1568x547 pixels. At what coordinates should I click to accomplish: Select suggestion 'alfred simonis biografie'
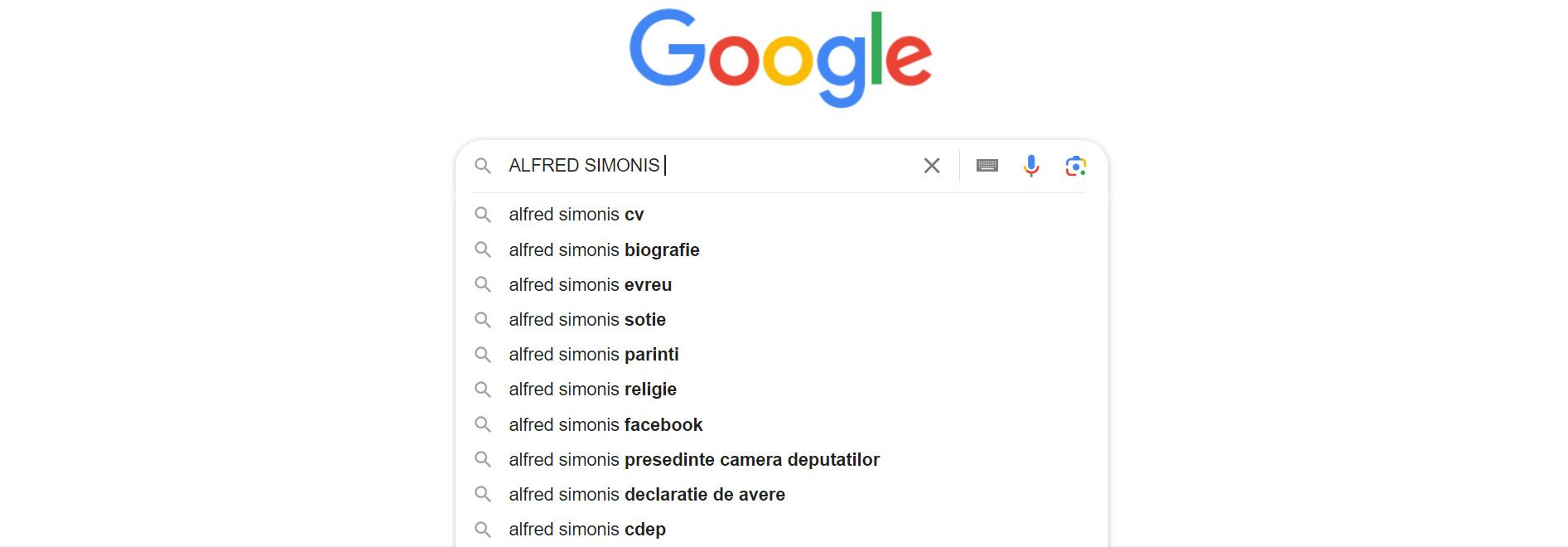pyautogui.click(x=604, y=249)
